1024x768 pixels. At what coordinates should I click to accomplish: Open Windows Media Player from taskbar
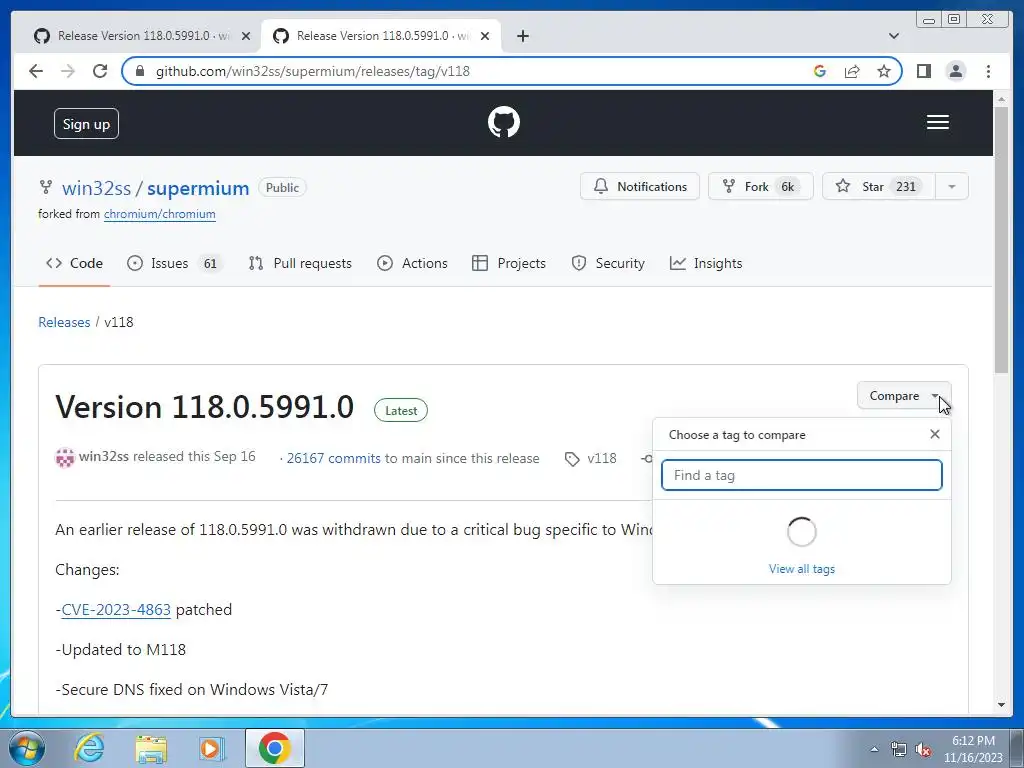point(212,748)
